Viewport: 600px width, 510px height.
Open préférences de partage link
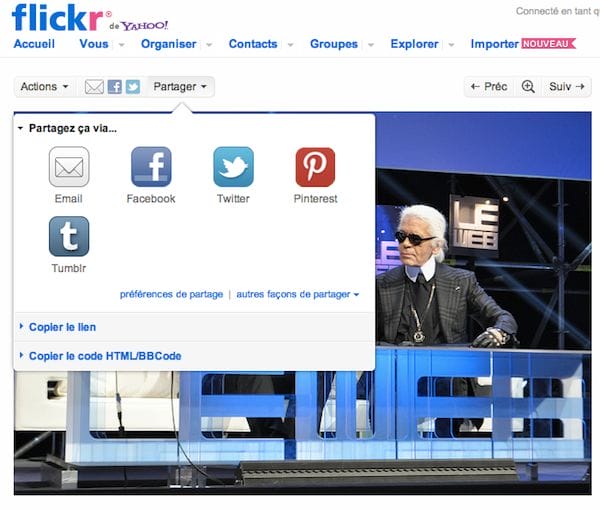(171, 294)
